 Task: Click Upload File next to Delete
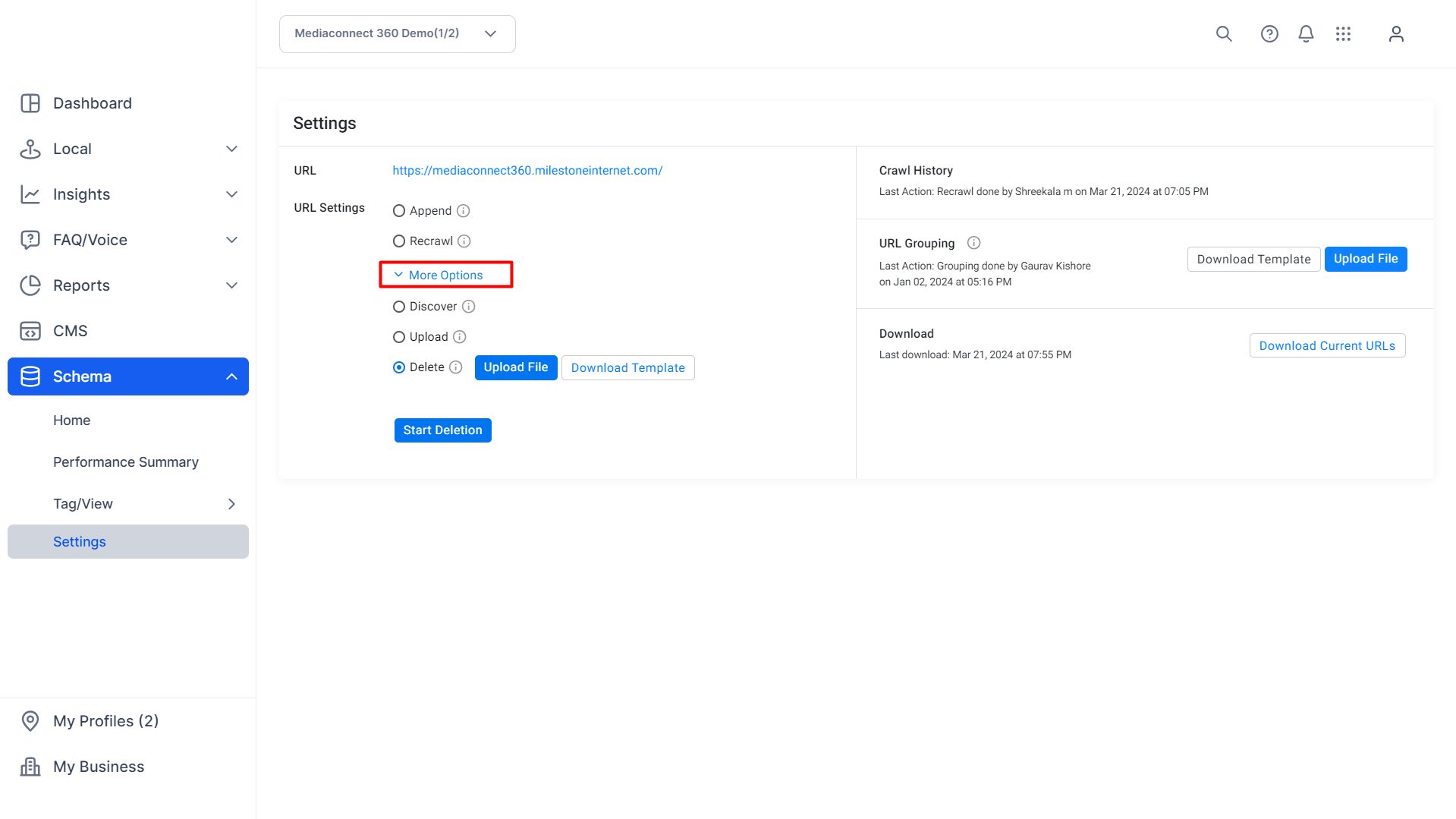tap(516, 367)
